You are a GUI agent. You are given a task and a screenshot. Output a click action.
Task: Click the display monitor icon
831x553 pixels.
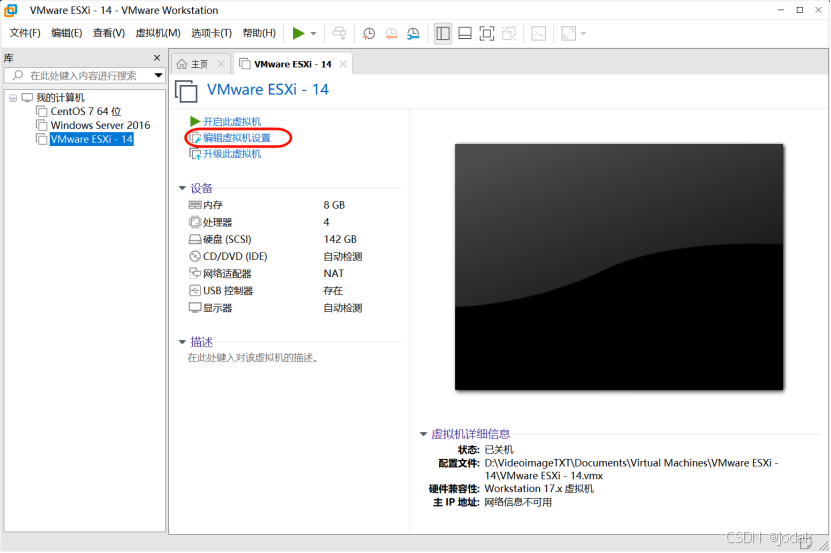[195, 308]
